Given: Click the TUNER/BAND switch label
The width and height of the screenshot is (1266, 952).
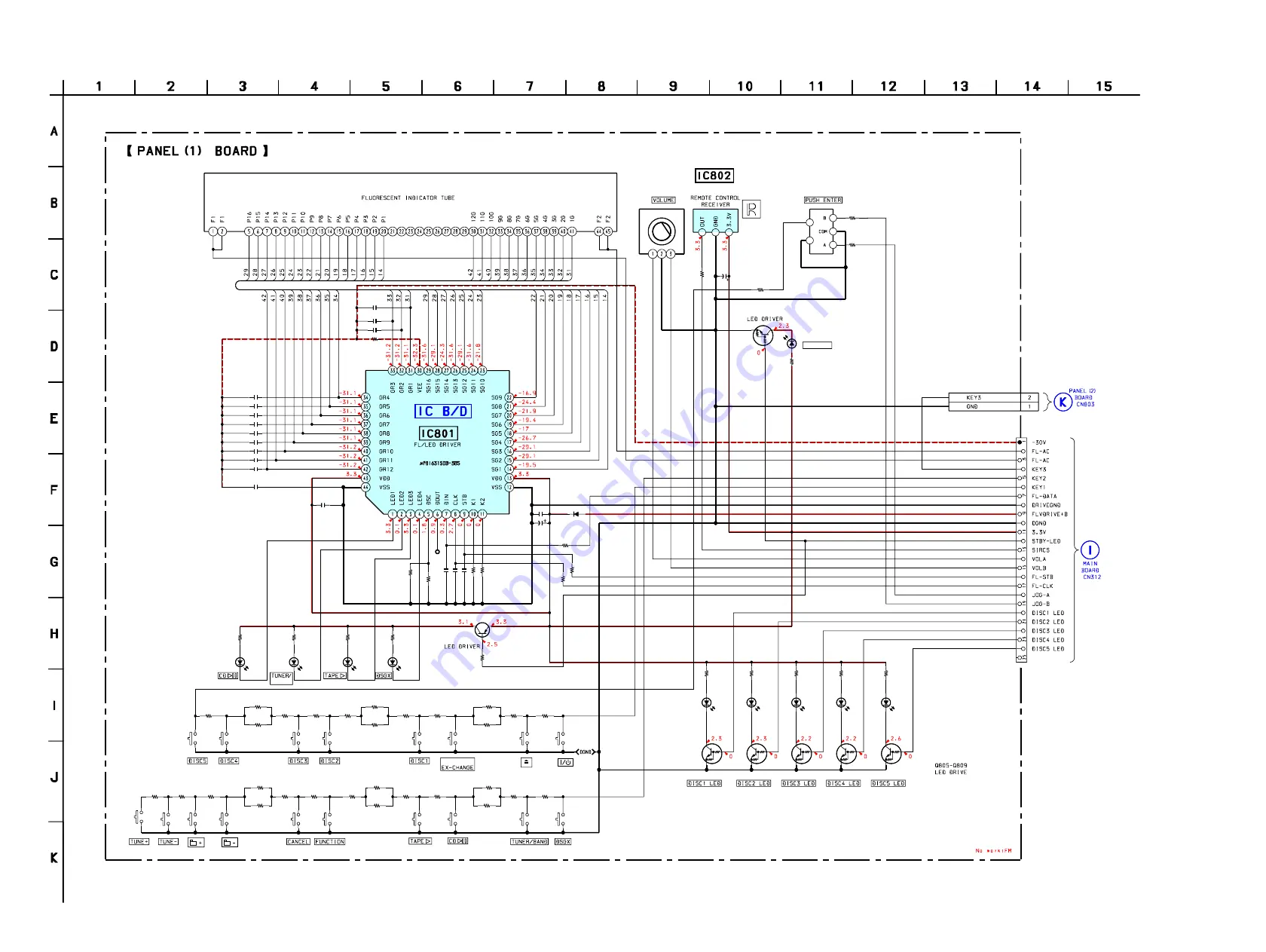Looking at the screenshot, I should [x=530, y=842].
